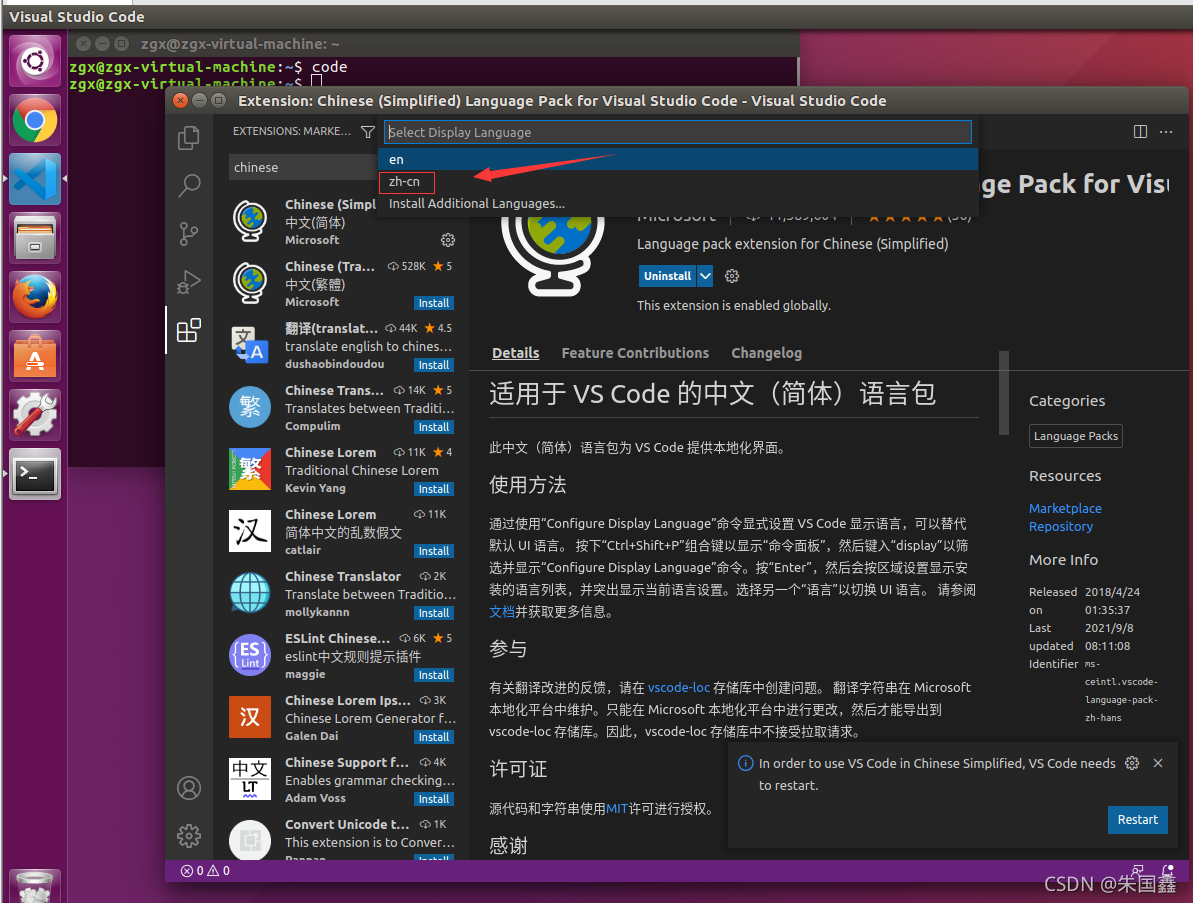Open the Run and Debug view
Viewport: 1193px width, 903px height.
click(189, 282)
